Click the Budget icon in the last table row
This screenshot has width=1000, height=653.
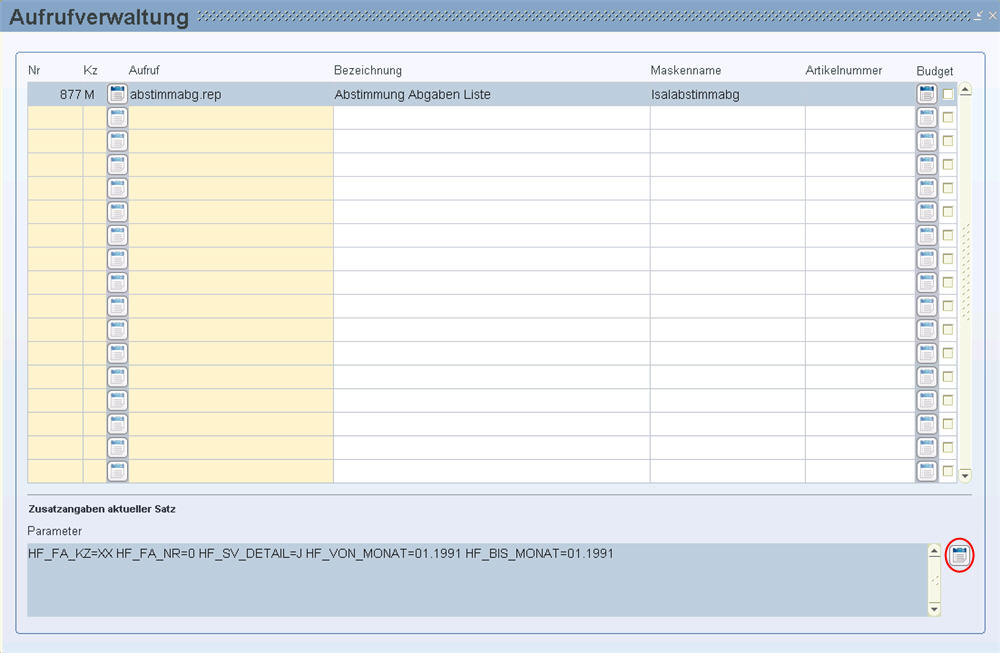point(927,471)
